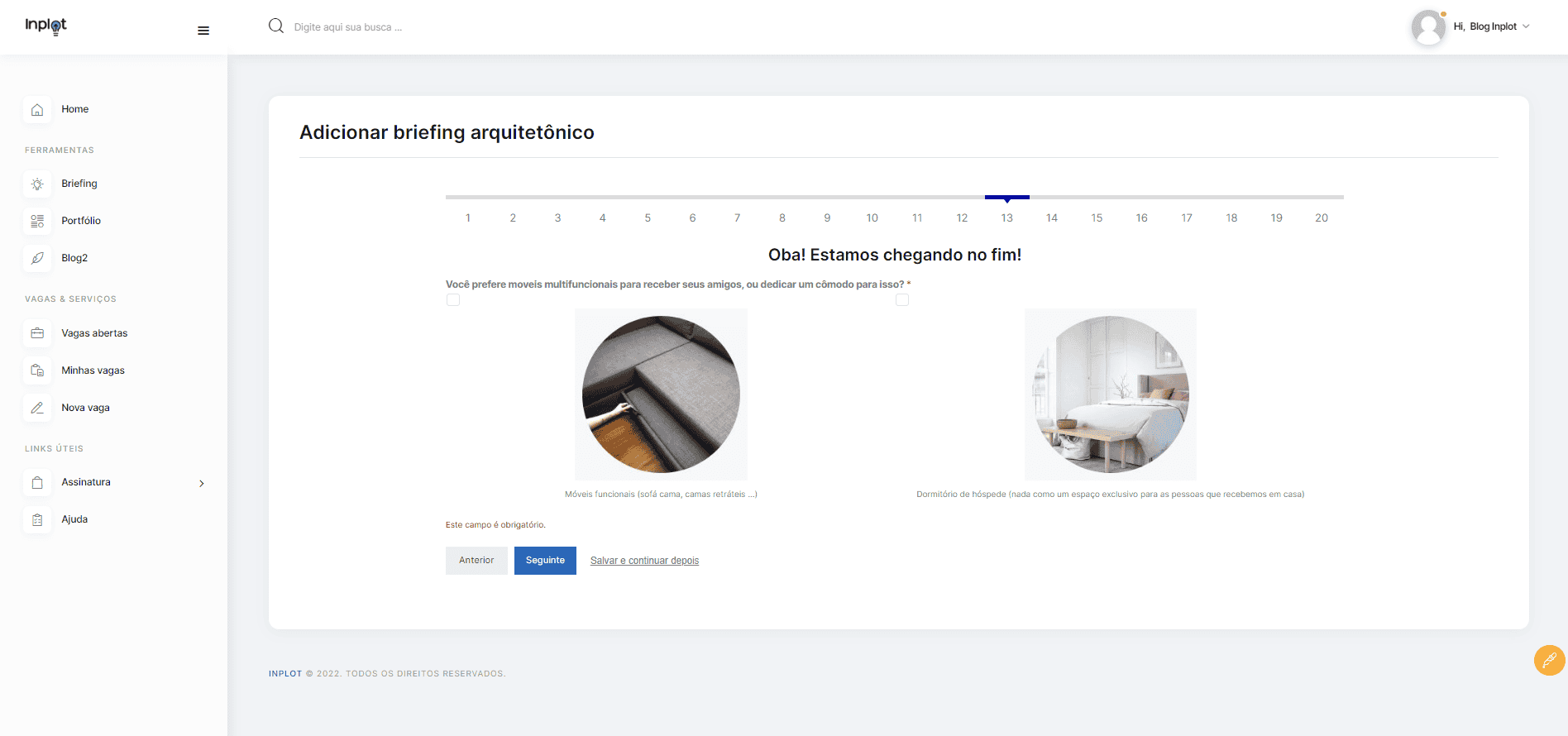
Task: Click the Este campo é obrigatório message
Action: 495,525
